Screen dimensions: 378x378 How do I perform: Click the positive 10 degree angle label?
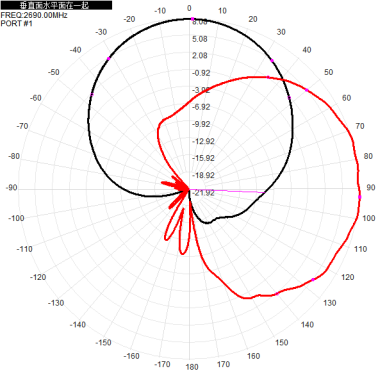(222, 11)
